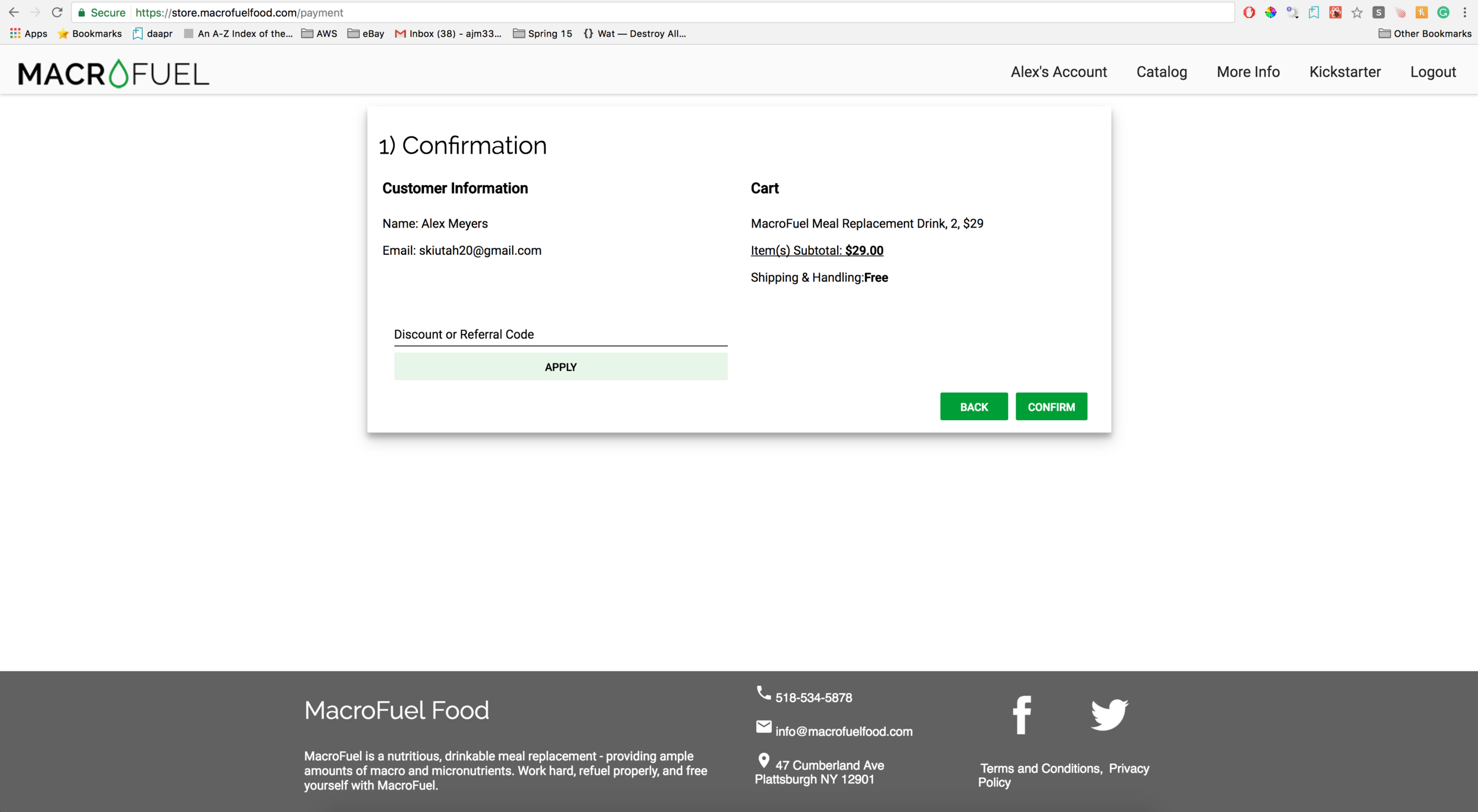This screenshot has width=1478, height=812.
Task: Click the phone number 518-534-5878
Action: coord(813,697)
